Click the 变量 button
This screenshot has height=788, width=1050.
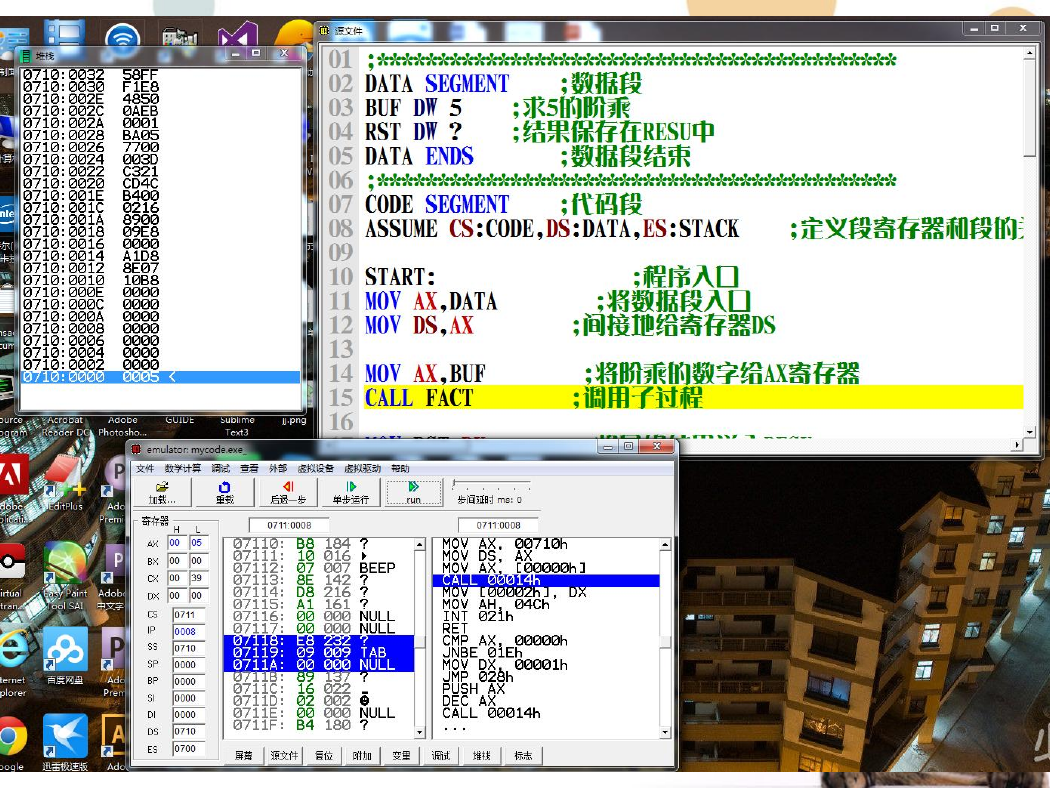401,755
